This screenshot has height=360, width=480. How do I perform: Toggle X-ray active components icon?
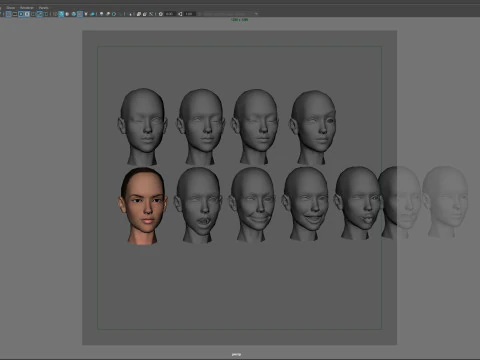tap(145, 14)
